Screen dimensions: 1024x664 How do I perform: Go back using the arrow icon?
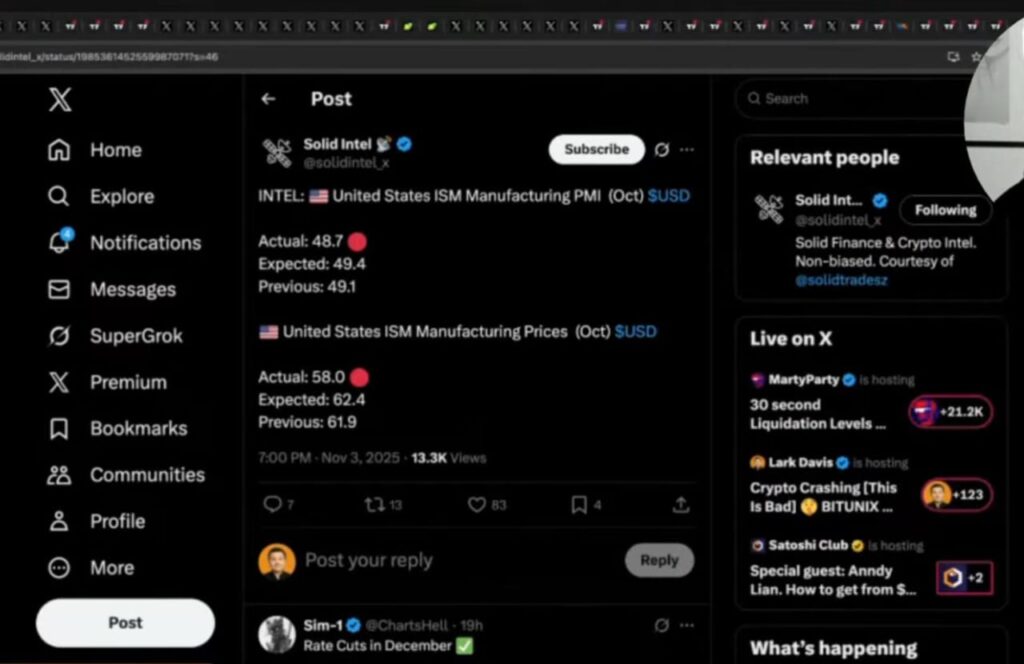point(268,99)
